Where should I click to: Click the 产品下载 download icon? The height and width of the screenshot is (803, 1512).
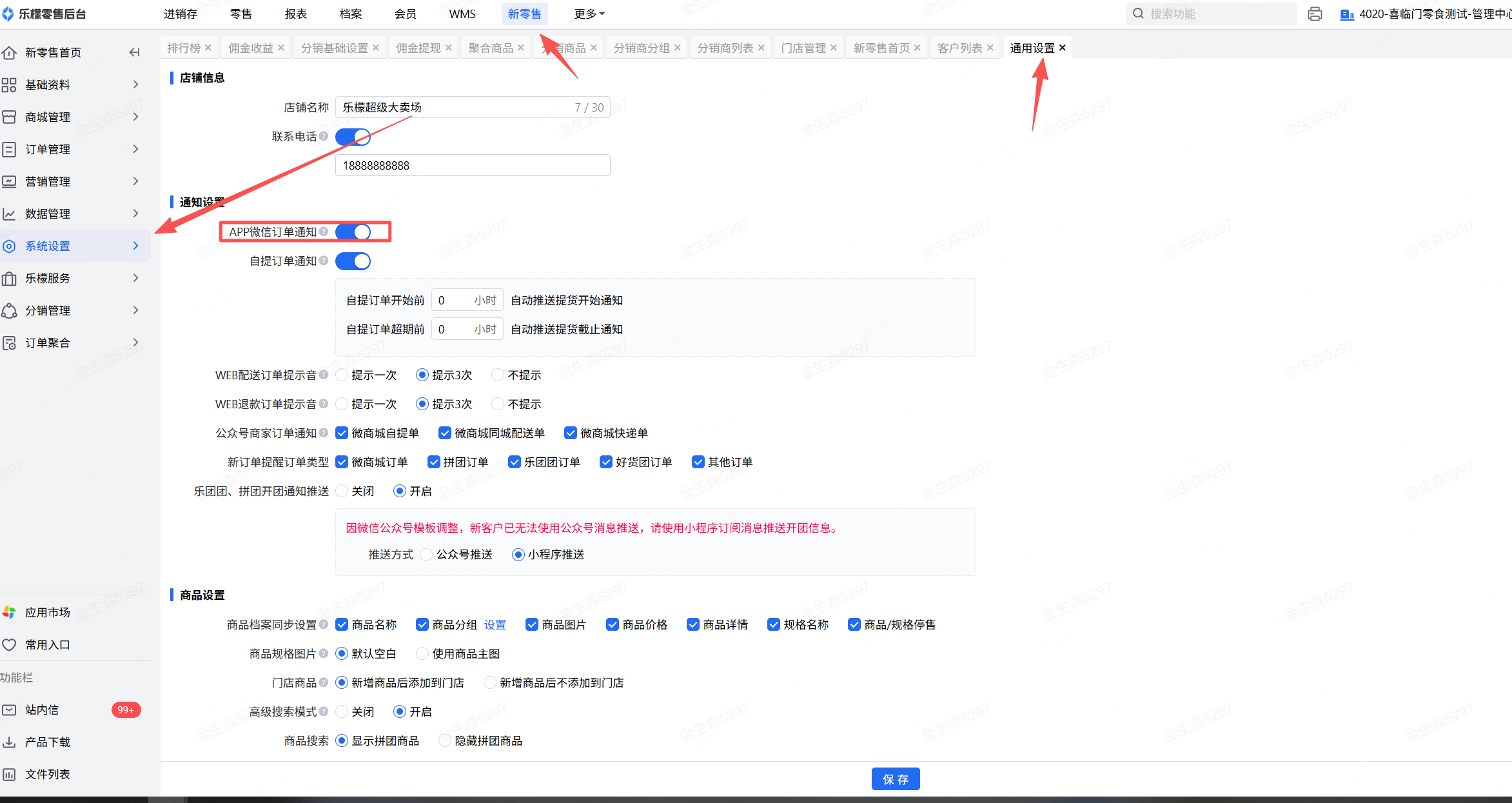coord(9,742)
